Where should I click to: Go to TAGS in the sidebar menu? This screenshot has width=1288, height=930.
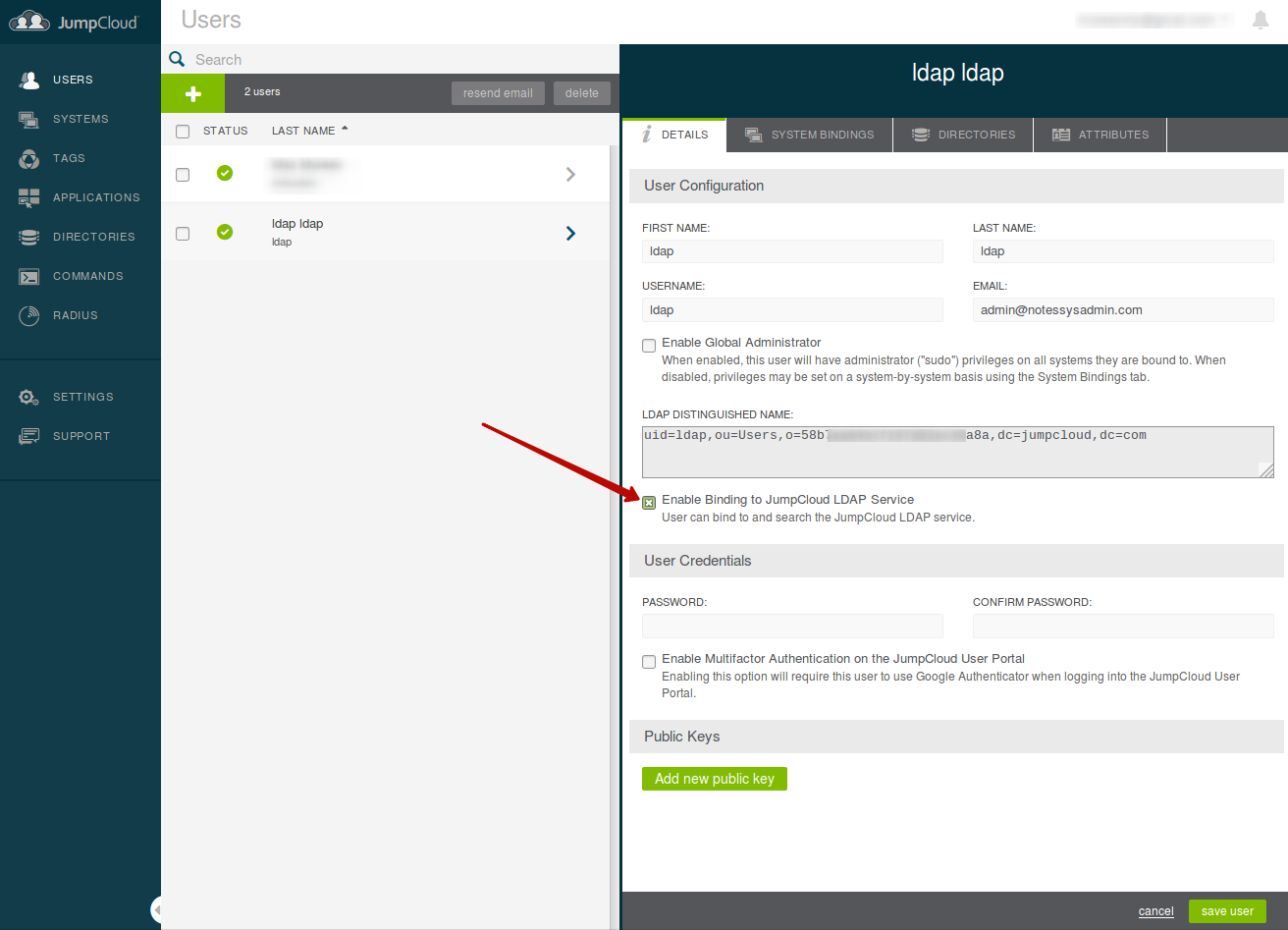pyautogui.click(x=69, y=158)
